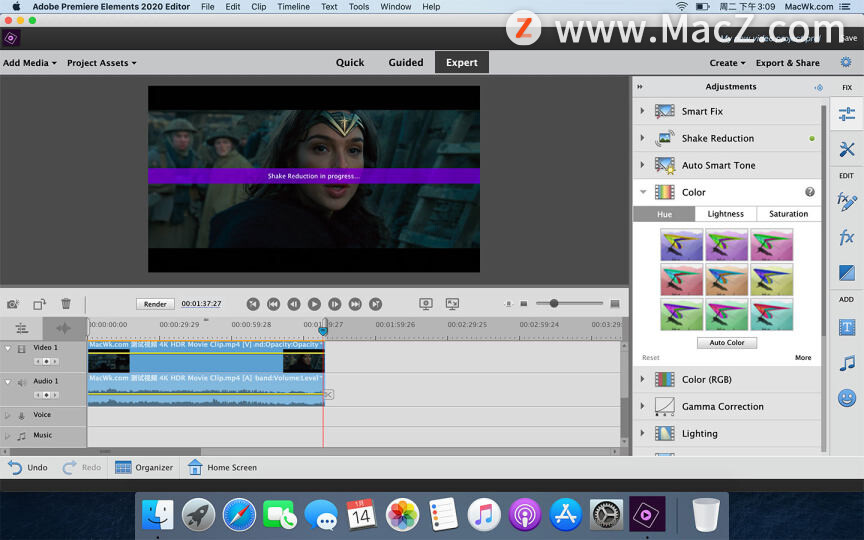
Task: Toggle the timeline track options icon
Action: [x=21, y=328]
